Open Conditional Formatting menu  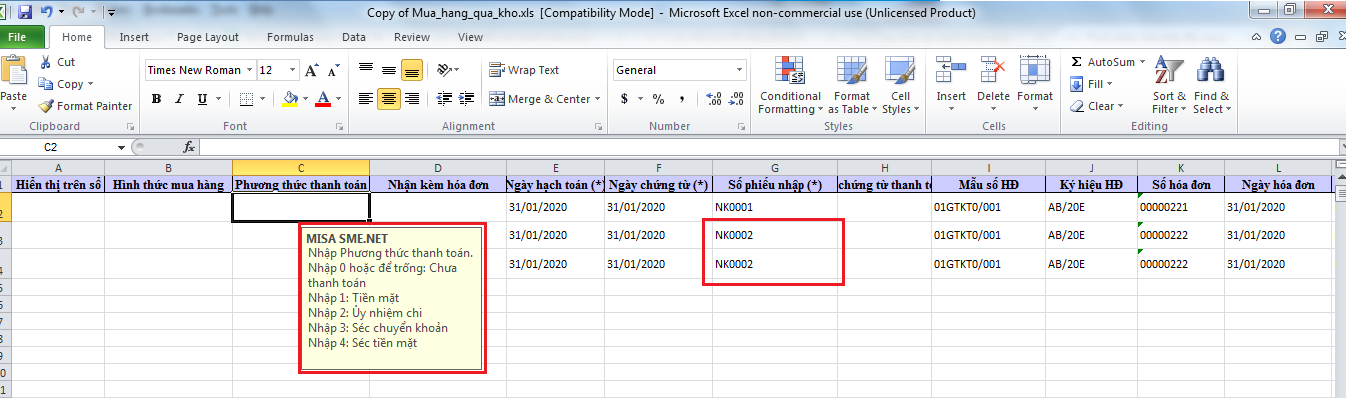pos(790,86)
